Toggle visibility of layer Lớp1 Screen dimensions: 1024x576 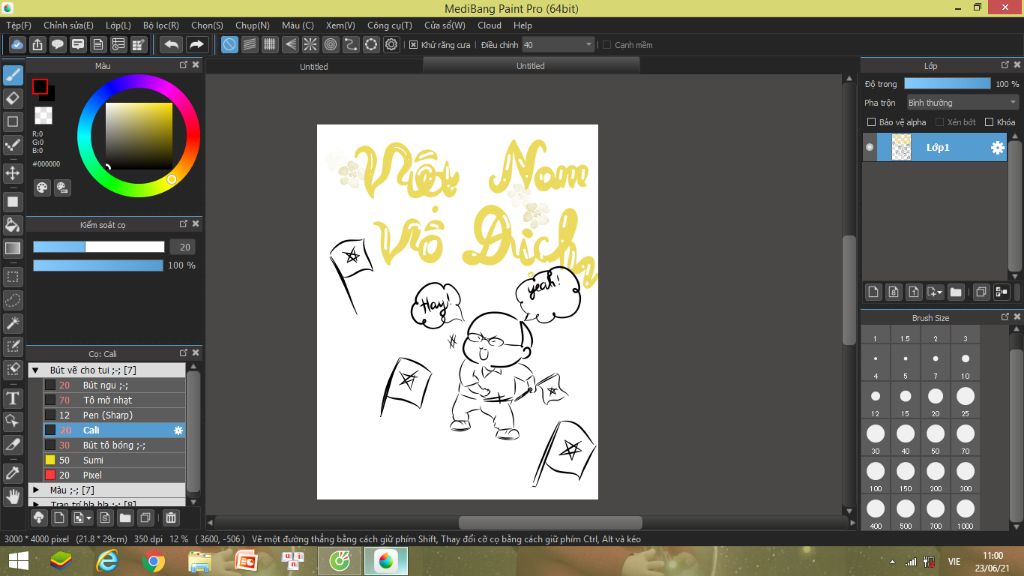870,148
